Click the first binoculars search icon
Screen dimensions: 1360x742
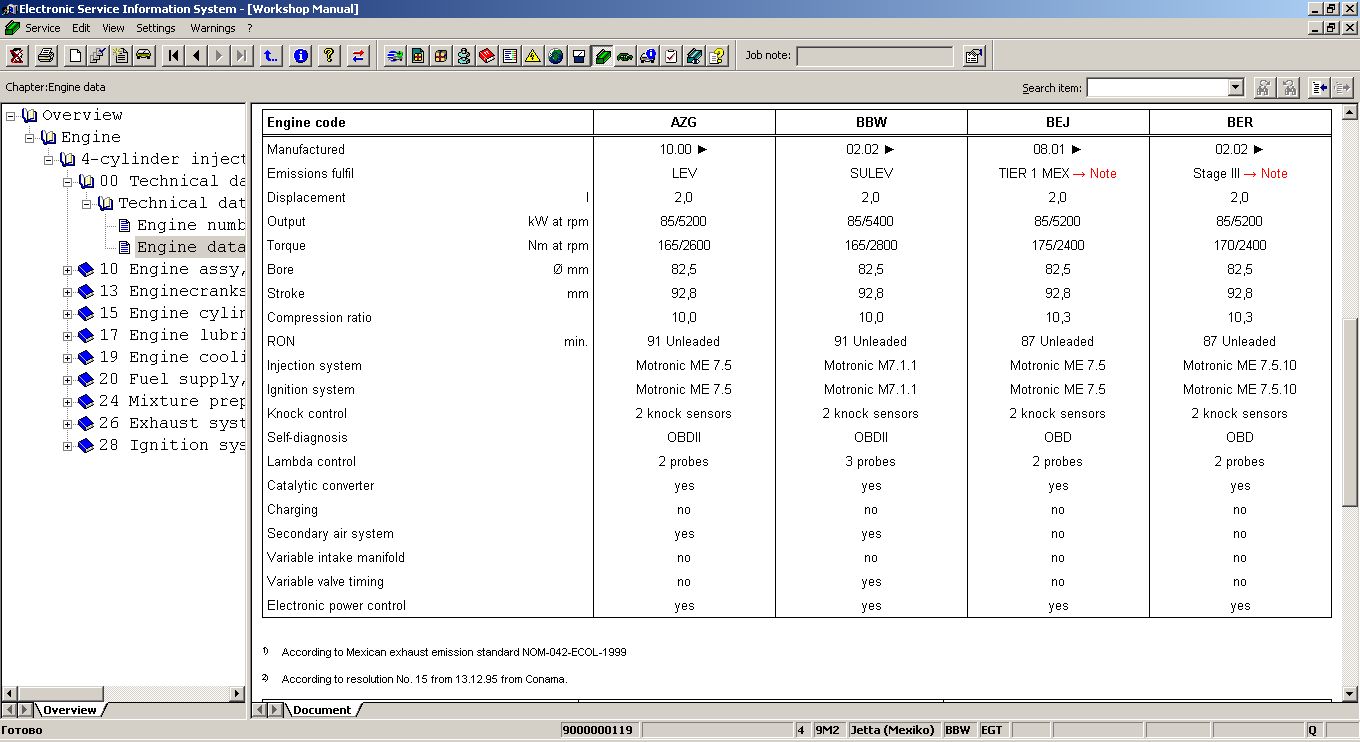click(x=1264, y=88)
